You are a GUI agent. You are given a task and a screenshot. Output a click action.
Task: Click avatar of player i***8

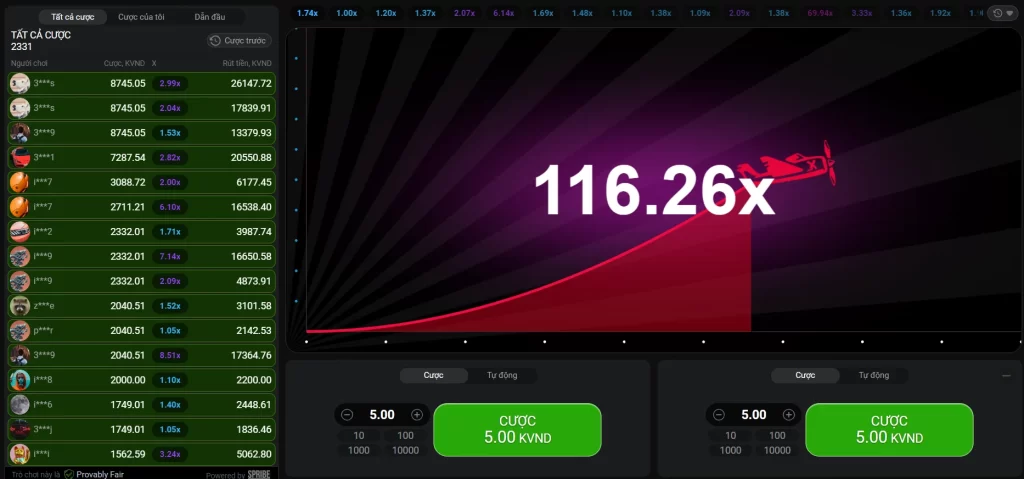tap(20, 380)
